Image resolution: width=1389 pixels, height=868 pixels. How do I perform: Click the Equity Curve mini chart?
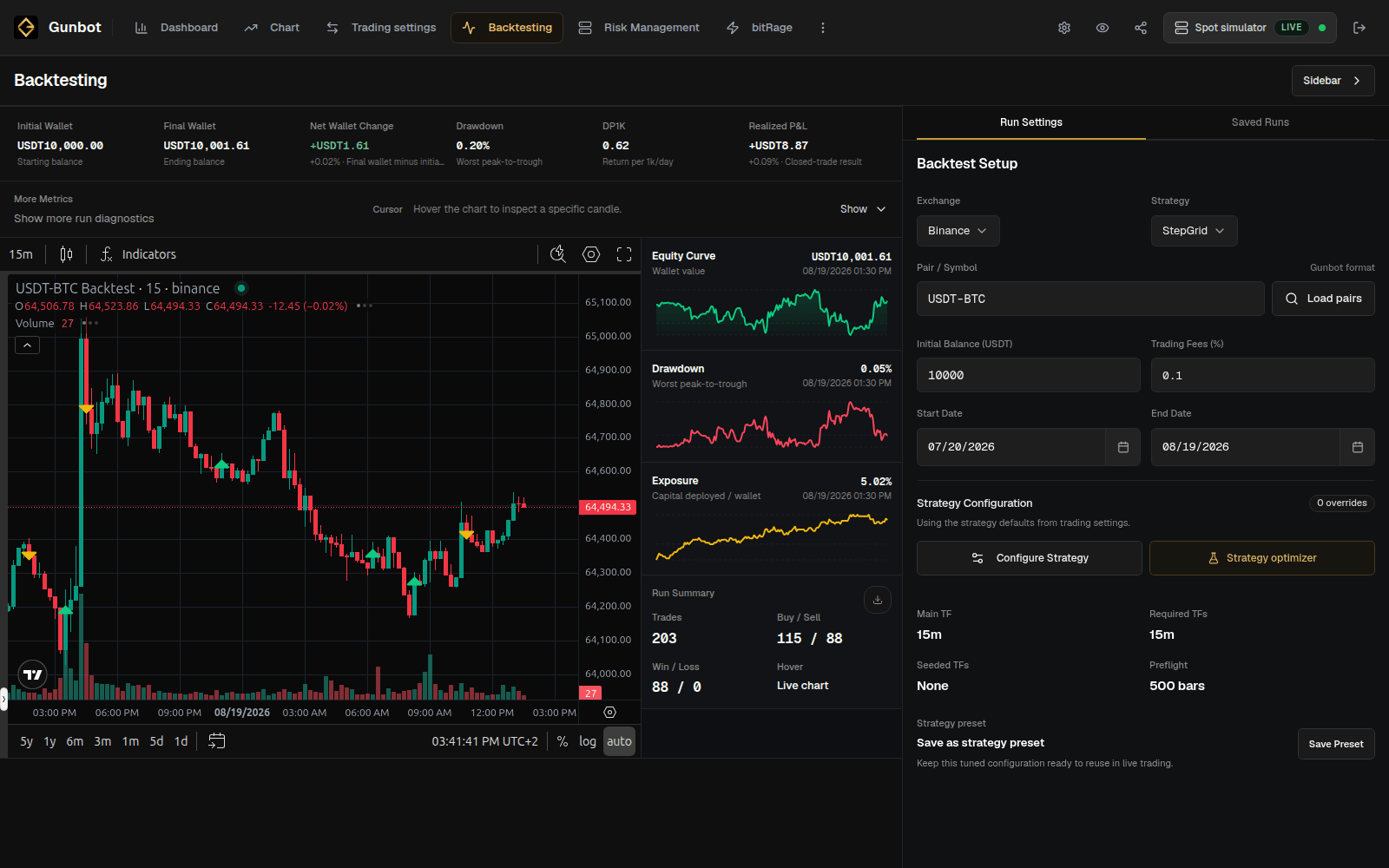tap(772, 312)
